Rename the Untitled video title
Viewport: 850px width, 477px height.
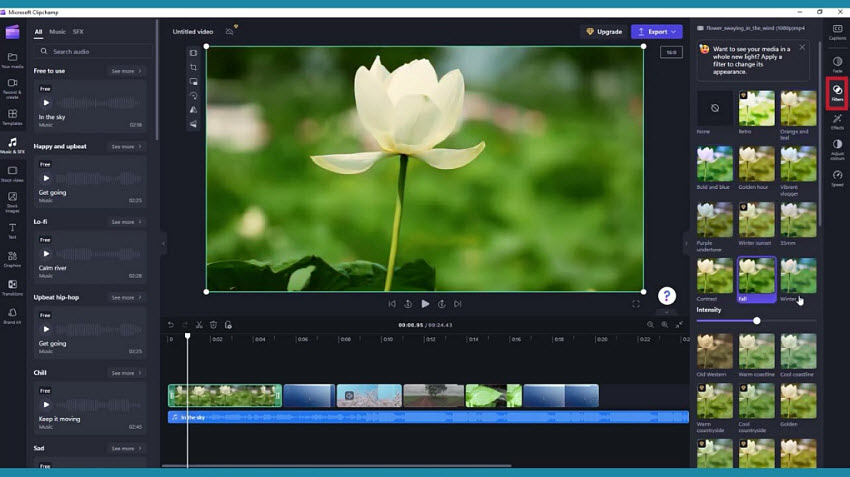[x=192, y=31]
